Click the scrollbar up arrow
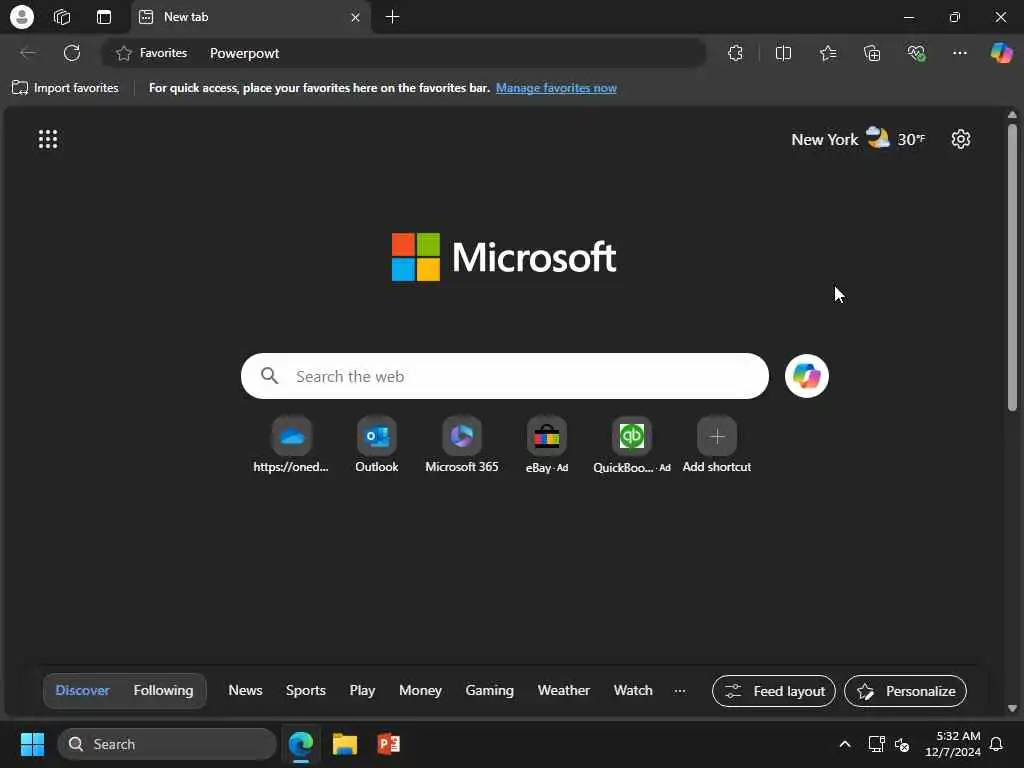This screenshot has width=1024, height=768. 1012,115
